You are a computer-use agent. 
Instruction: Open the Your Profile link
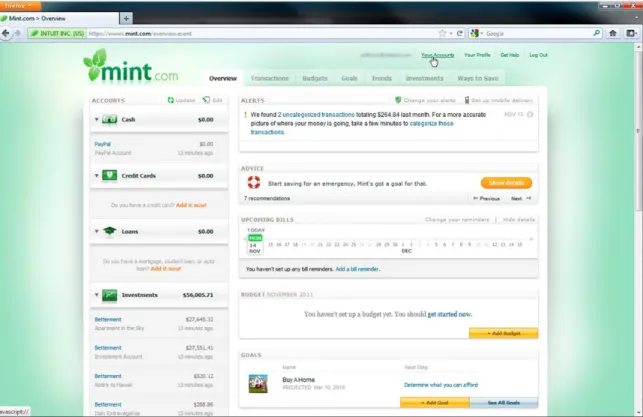tap(477, 55)
